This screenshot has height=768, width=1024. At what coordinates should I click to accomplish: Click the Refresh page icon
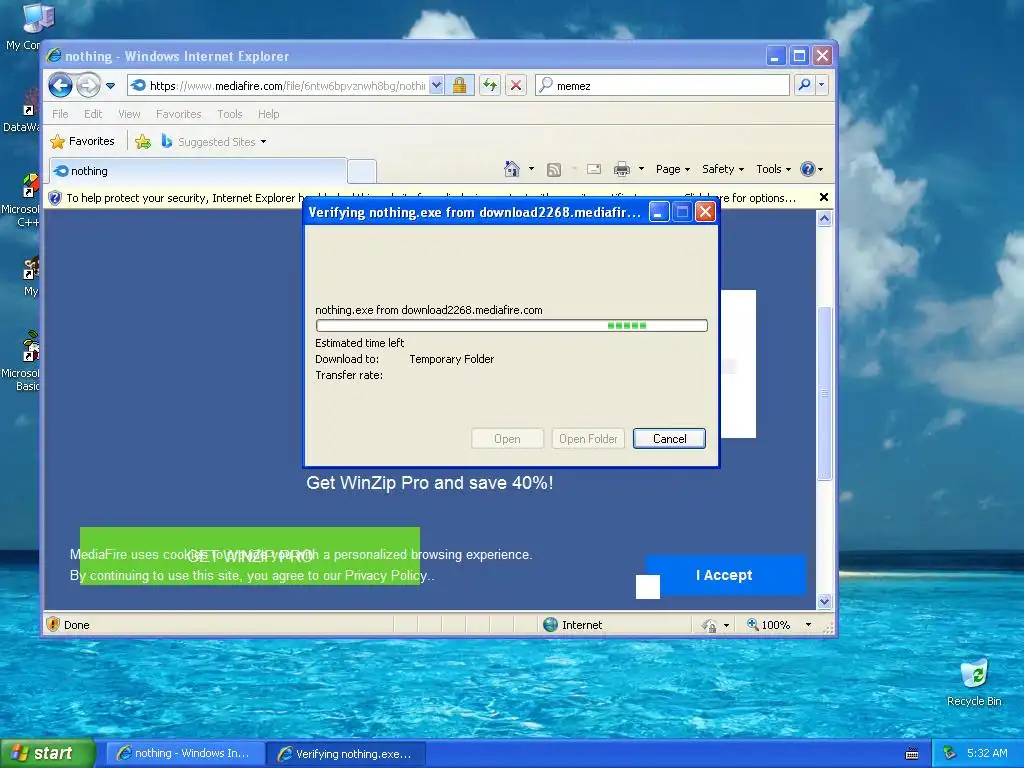[x=490, y=86]
